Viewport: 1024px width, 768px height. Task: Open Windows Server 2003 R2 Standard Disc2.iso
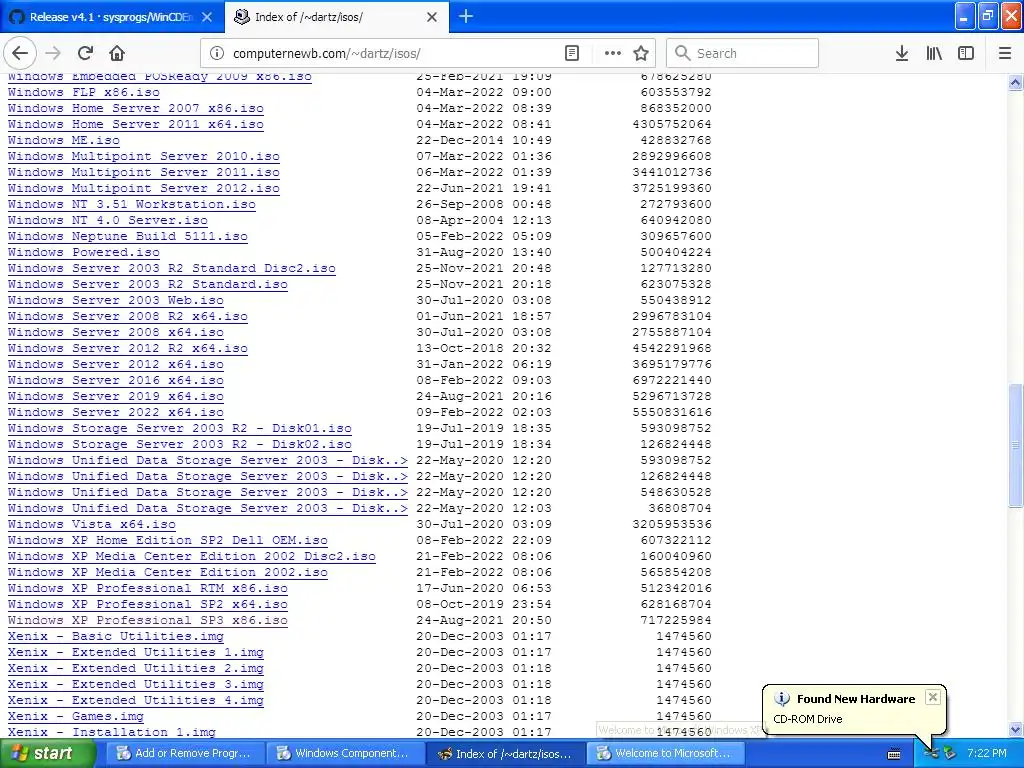172,268
